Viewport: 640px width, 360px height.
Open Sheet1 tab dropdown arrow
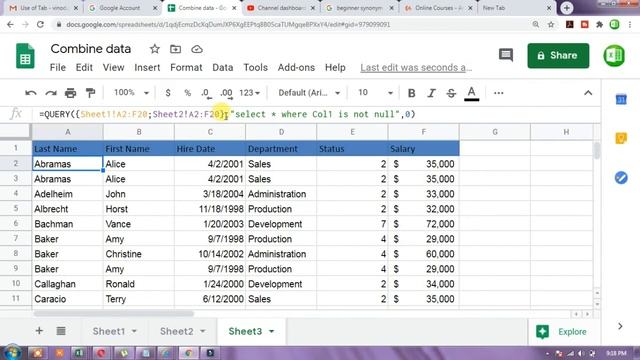[134, 331]
